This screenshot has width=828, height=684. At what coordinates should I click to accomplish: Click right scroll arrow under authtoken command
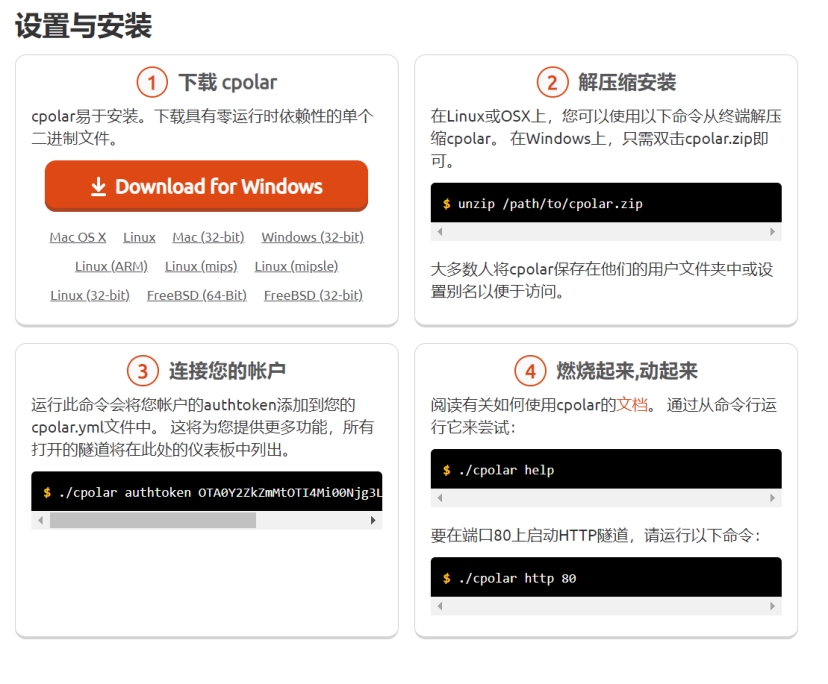point(373,520)
